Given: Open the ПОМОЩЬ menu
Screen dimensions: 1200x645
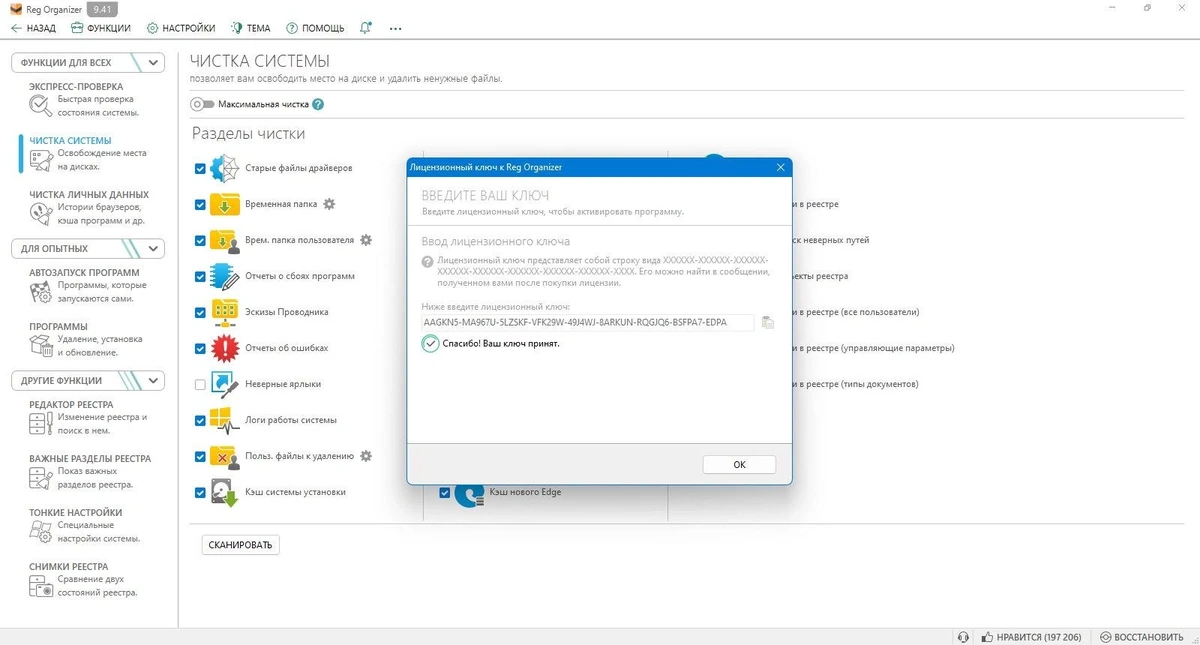Looking at the screenshot, I should 315,28.
